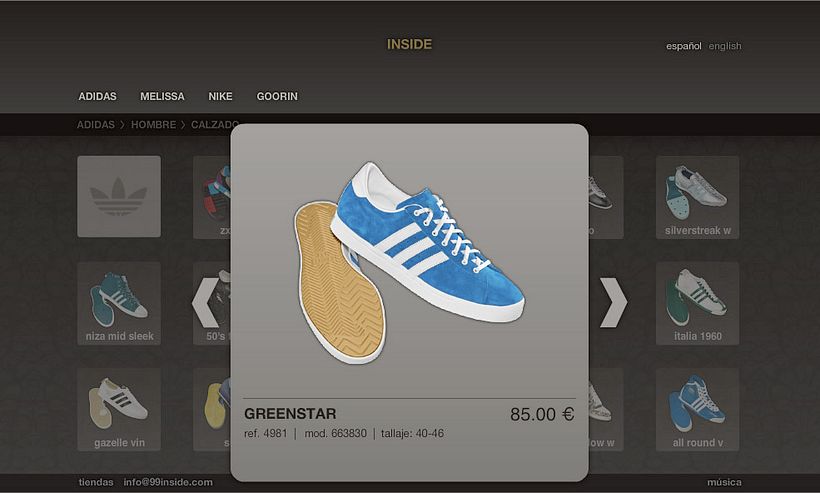820x493 pixels.
Task: Click the tiendas footer link
Action: (96, 482)
